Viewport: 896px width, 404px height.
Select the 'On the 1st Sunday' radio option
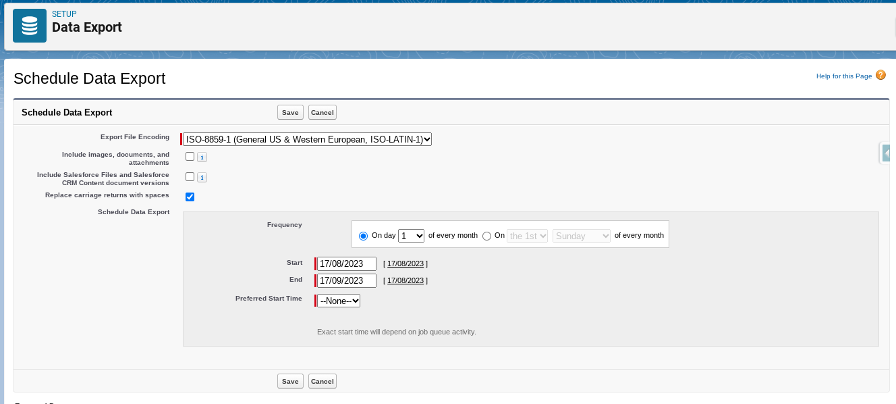pyautogui.click(x=487, y=236)
